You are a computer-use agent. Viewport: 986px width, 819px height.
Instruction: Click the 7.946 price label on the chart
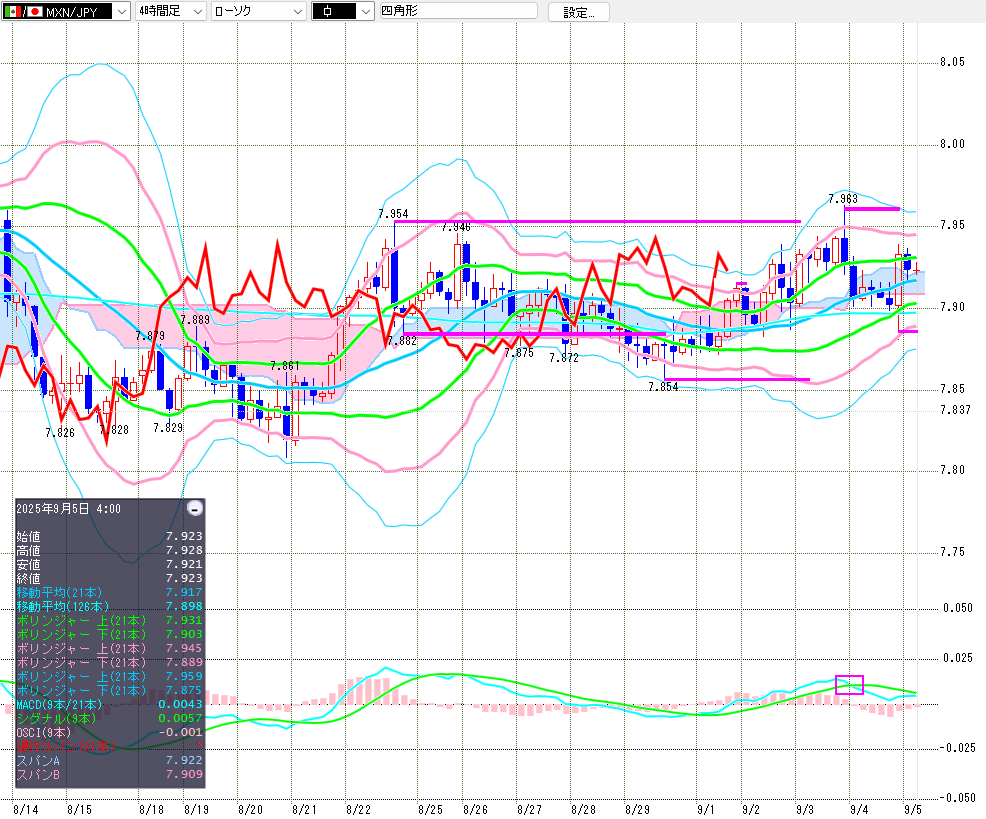pyautogui.click(x=456, y=227)
